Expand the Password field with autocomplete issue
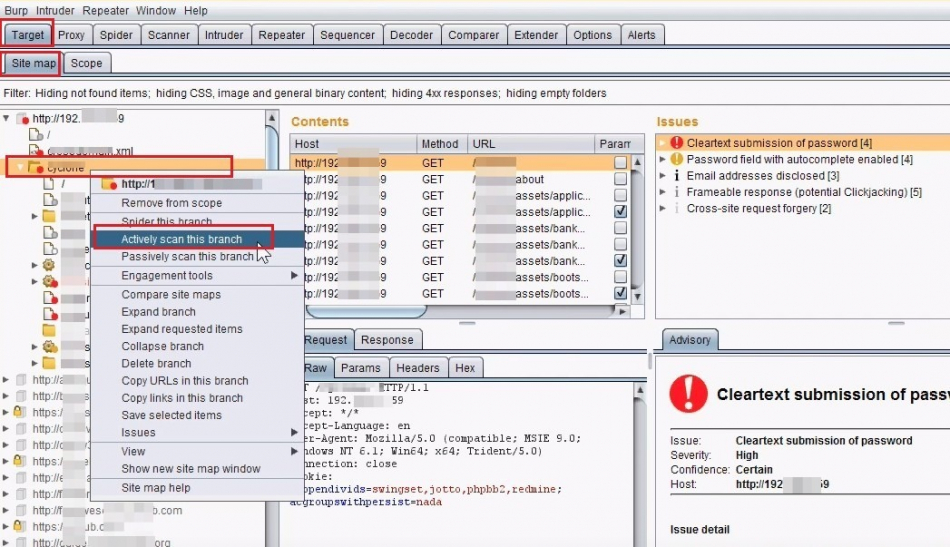 point(662,159)
